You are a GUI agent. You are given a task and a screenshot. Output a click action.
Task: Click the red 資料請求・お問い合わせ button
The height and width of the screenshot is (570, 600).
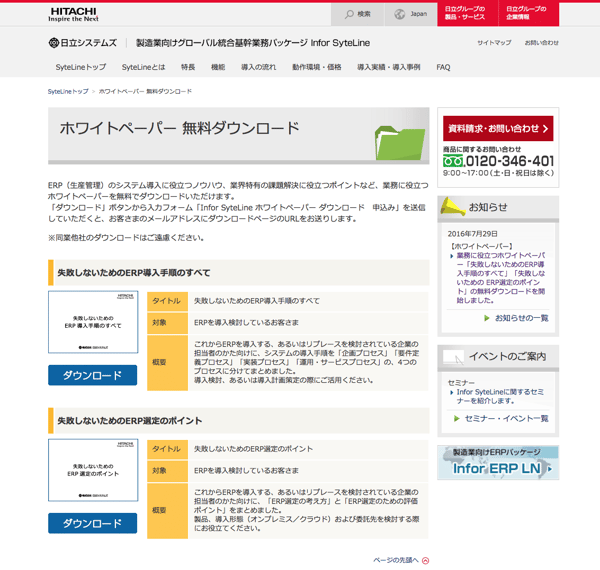(x=498, y=128)
